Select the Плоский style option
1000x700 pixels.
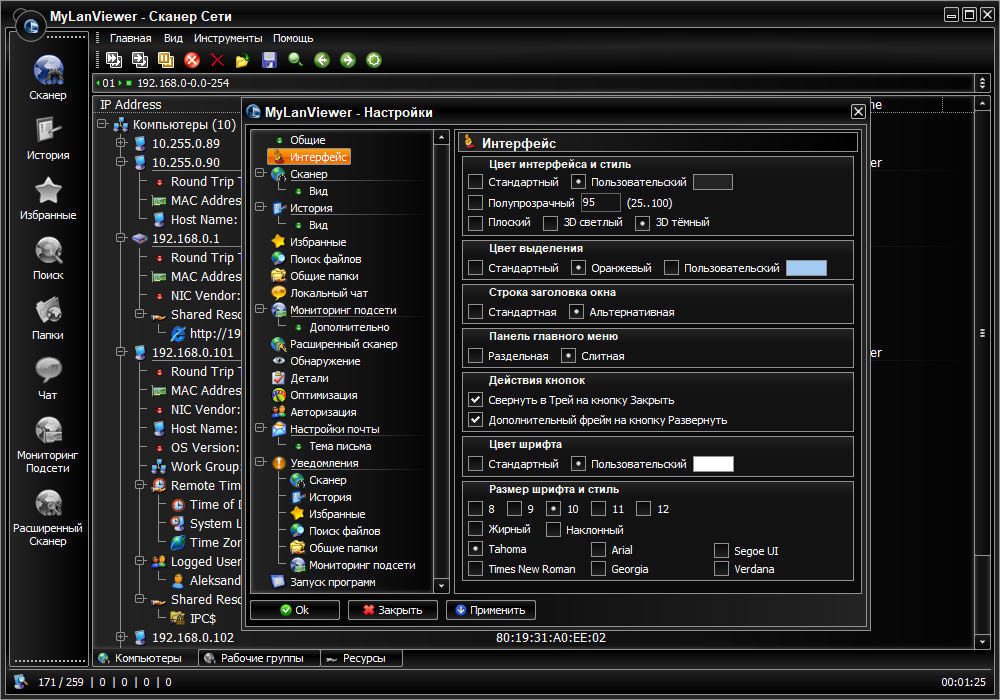(x=475, y=222)
